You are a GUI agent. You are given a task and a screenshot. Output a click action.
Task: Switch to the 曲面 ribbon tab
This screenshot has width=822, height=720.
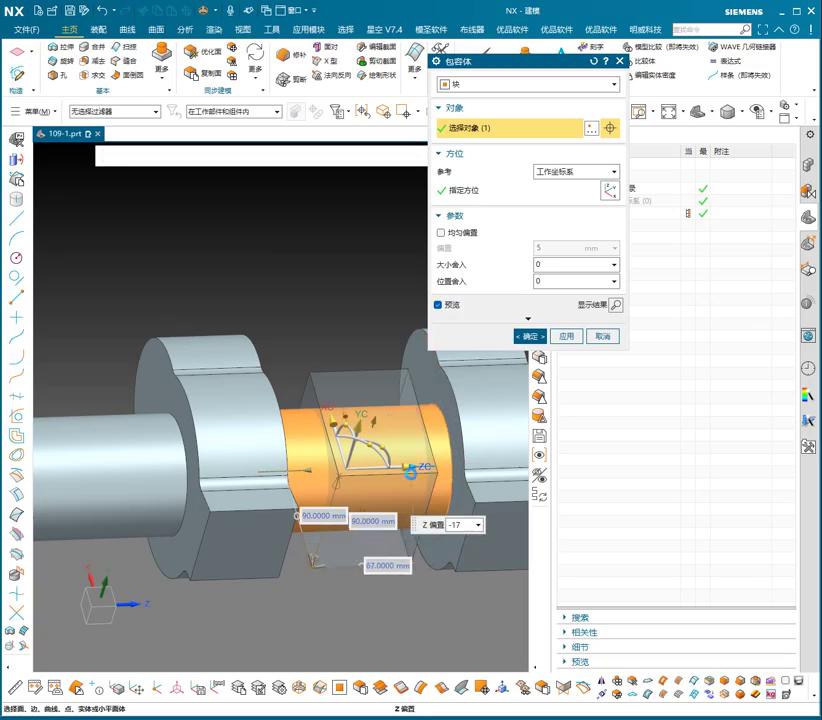coord(156,30)
